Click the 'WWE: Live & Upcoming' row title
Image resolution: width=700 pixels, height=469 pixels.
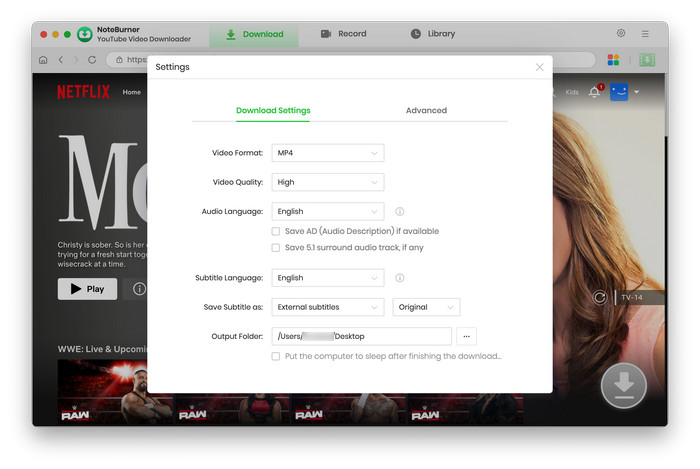coord(103,349)
